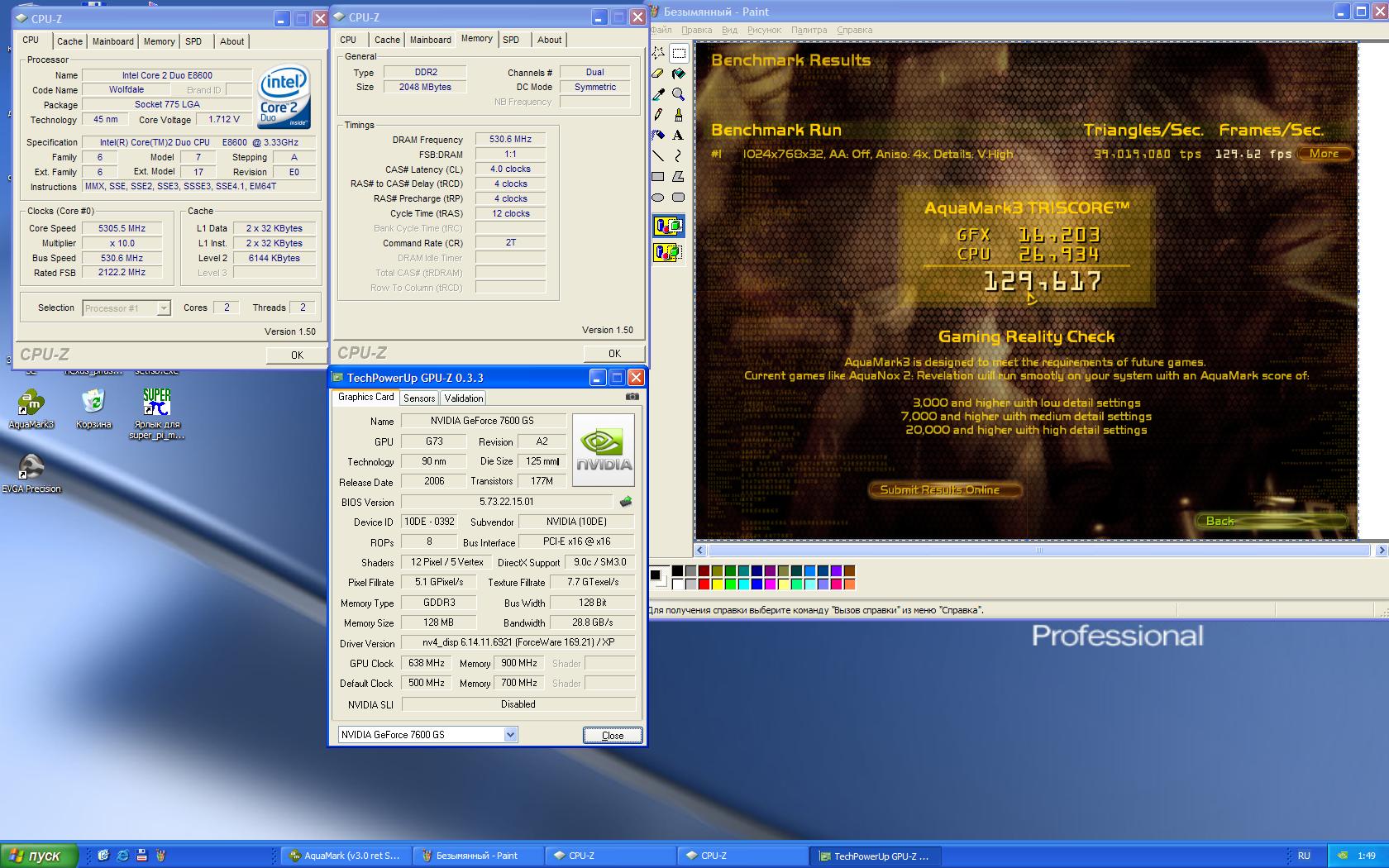1389x868 pixels.
Task: Choose the Eraser tool in Paint
Action: click(658, 74)
